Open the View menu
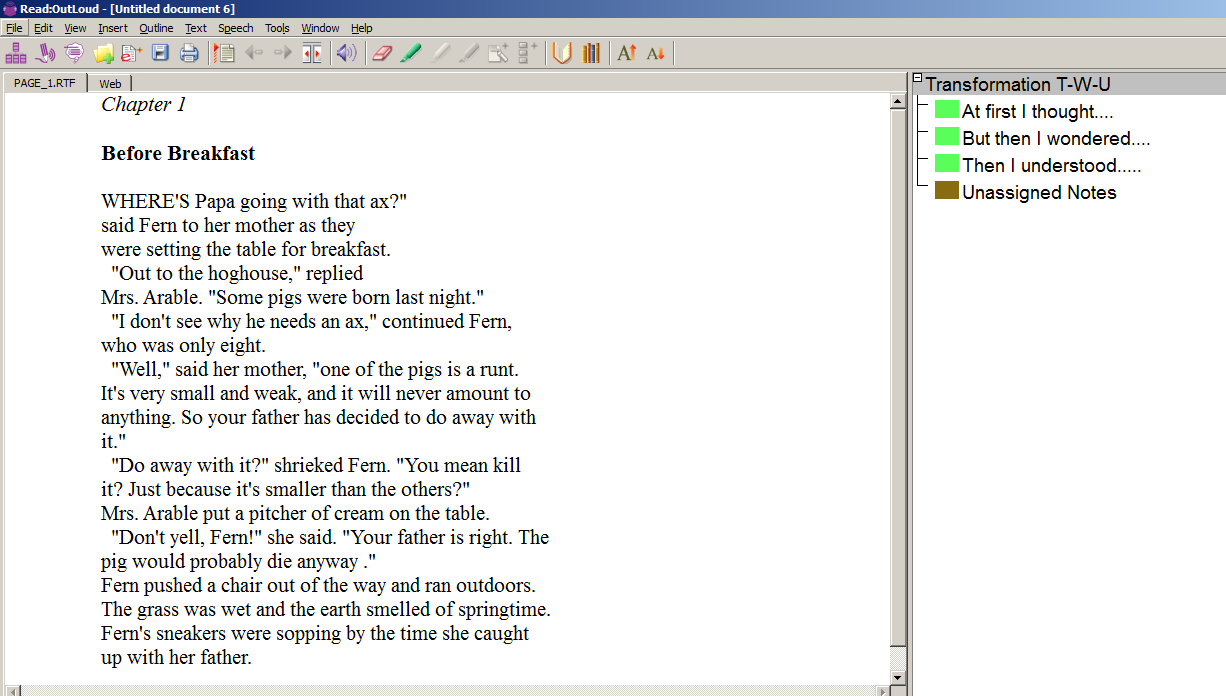This screenshot has width=1226, height=696. tap(75, 28)
